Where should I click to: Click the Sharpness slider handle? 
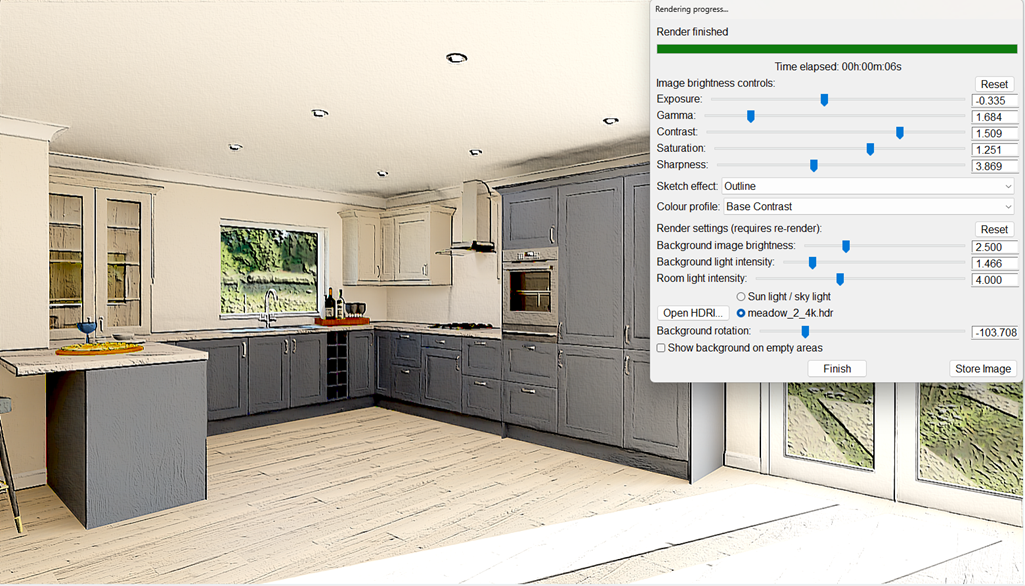click(x=814, y=166)
